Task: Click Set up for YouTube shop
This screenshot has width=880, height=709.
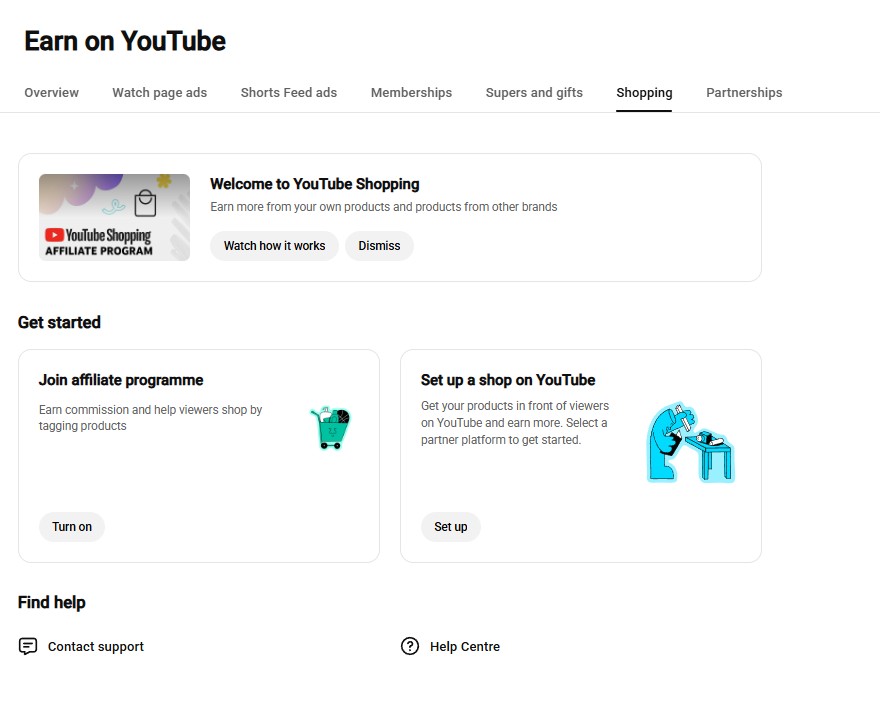Action: [x=451, y=527]
